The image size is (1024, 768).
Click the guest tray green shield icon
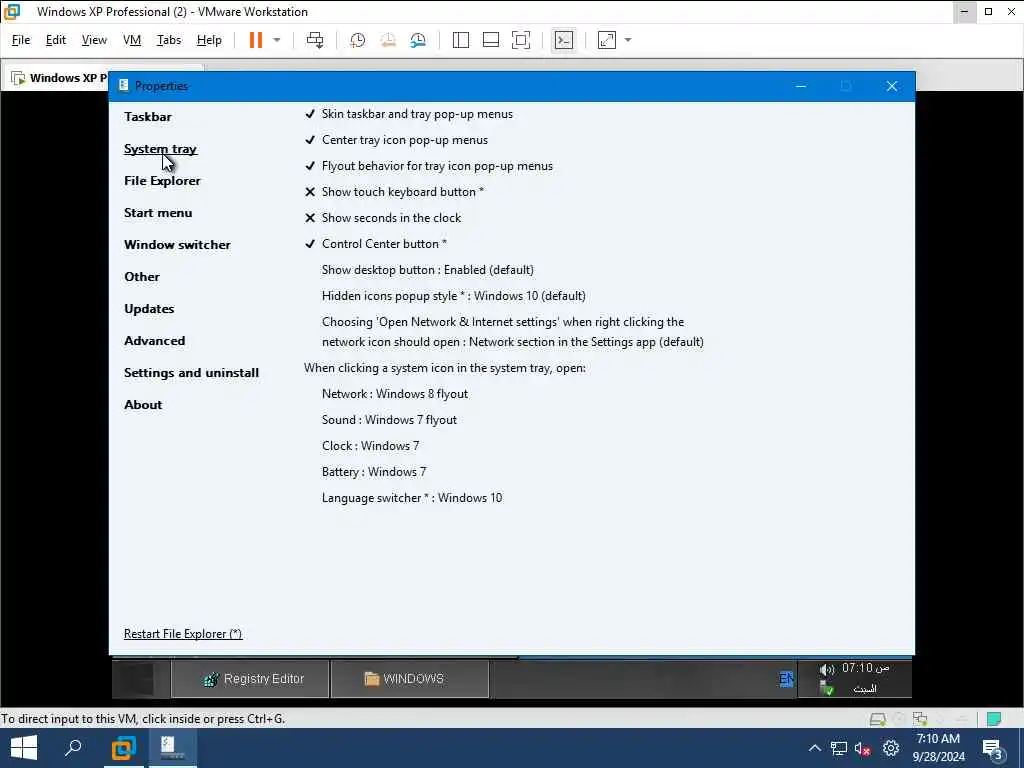[827, 688]
